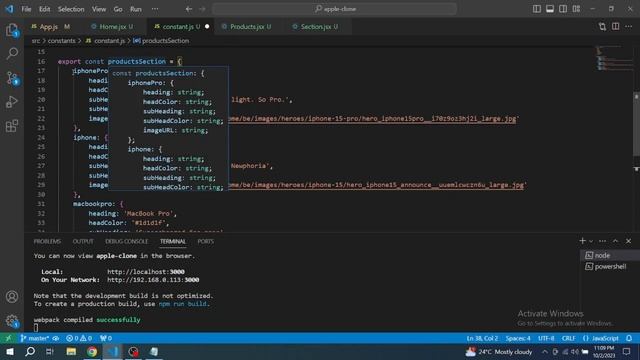The width and height of the screenshot is (640, 360).
Task: Toggle primary side bar layout icon
Action: (537, 9)
